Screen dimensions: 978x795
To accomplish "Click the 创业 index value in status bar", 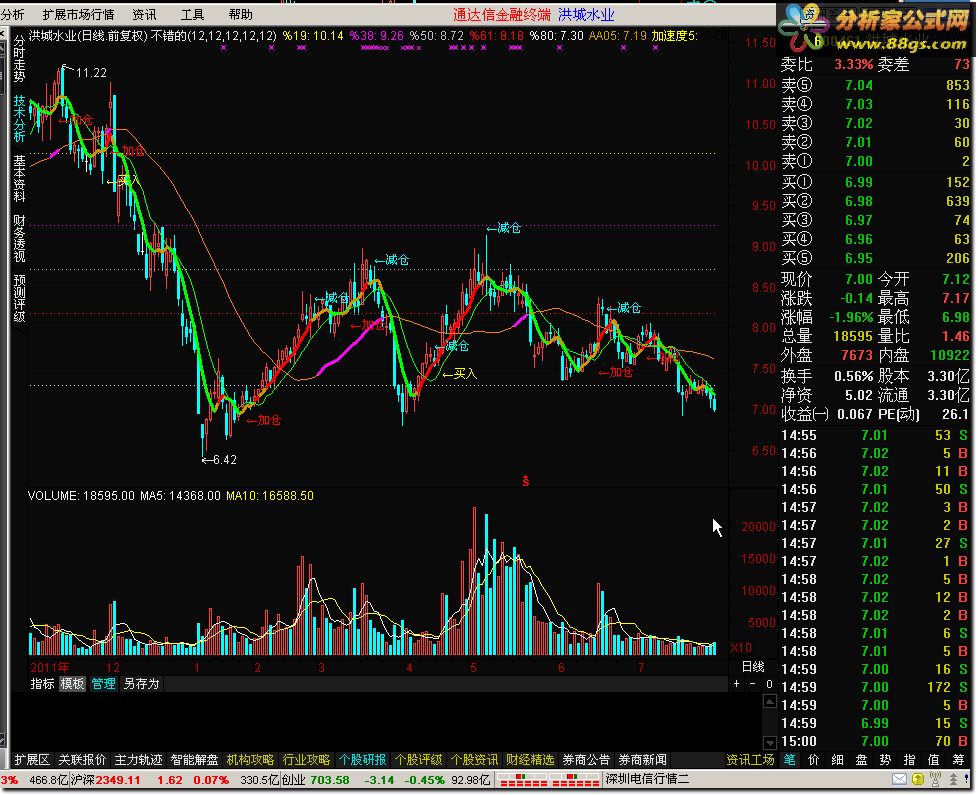I will tap(330, 780).
